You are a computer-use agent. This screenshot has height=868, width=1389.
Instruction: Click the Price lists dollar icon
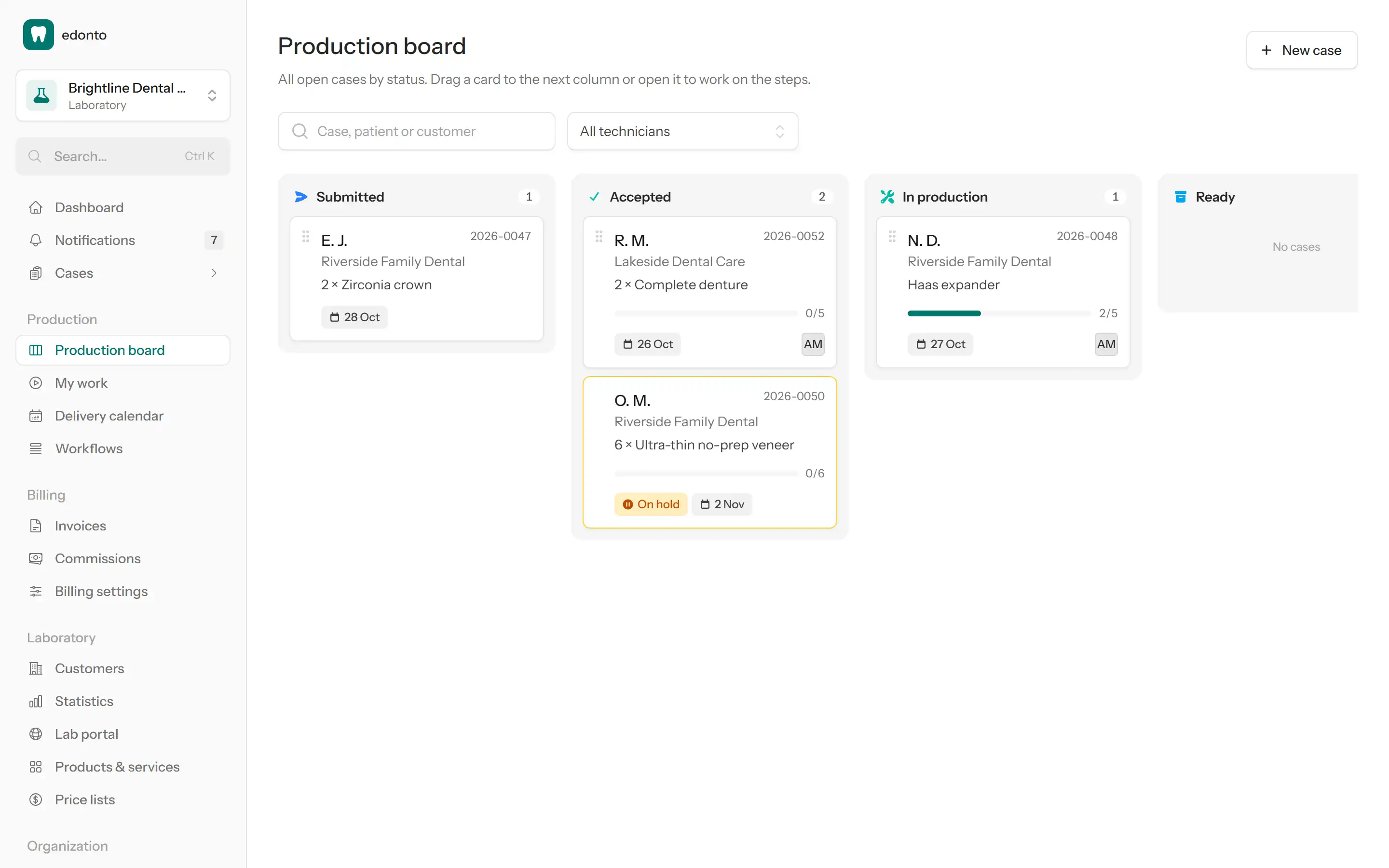(x=36, y=799)
